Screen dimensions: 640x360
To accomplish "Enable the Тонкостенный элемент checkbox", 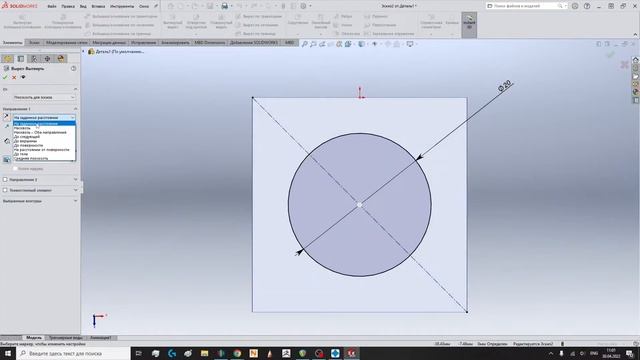I will pyautogui.click(x=5, y=190).
